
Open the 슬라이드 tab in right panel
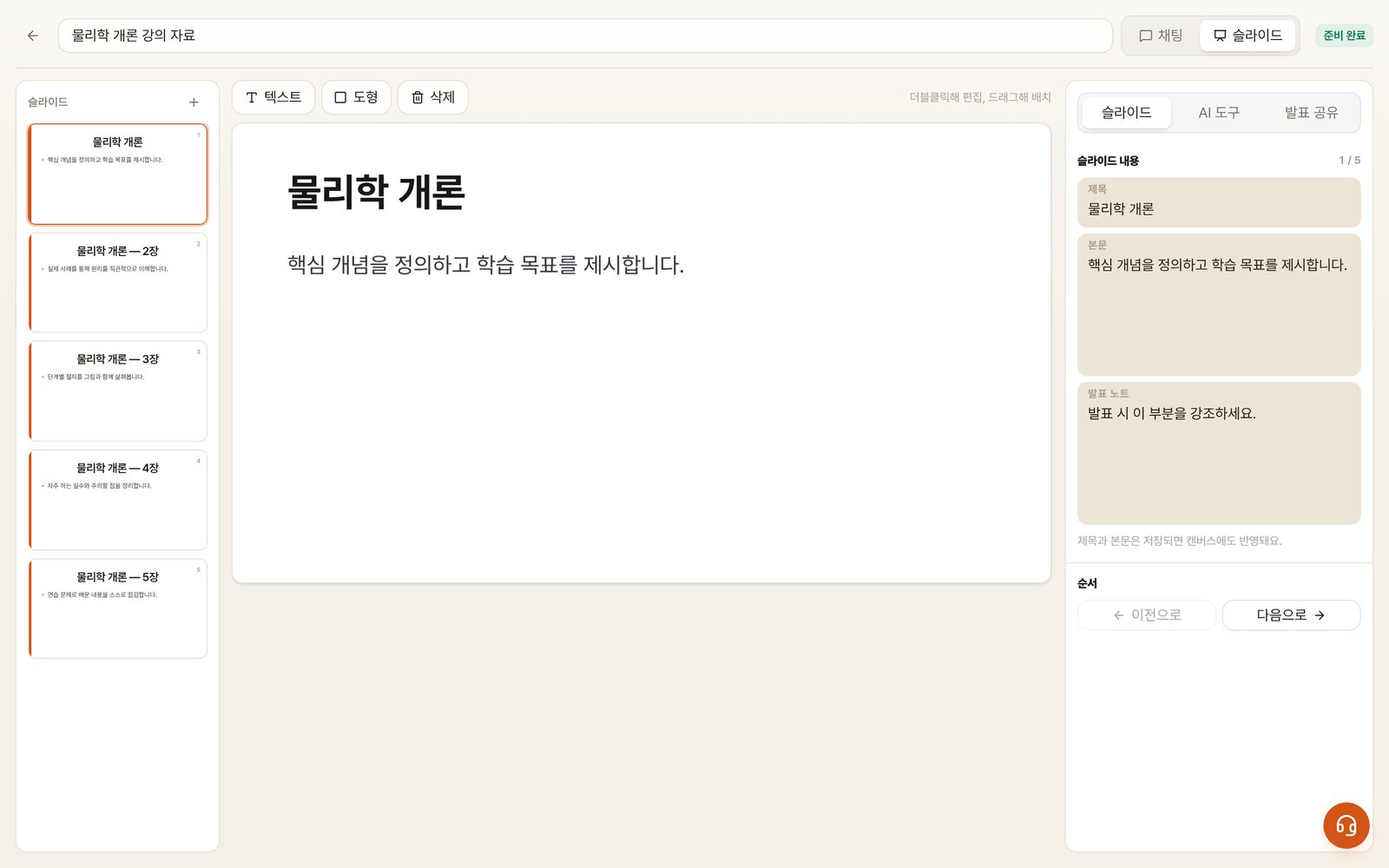point(1126,113)
